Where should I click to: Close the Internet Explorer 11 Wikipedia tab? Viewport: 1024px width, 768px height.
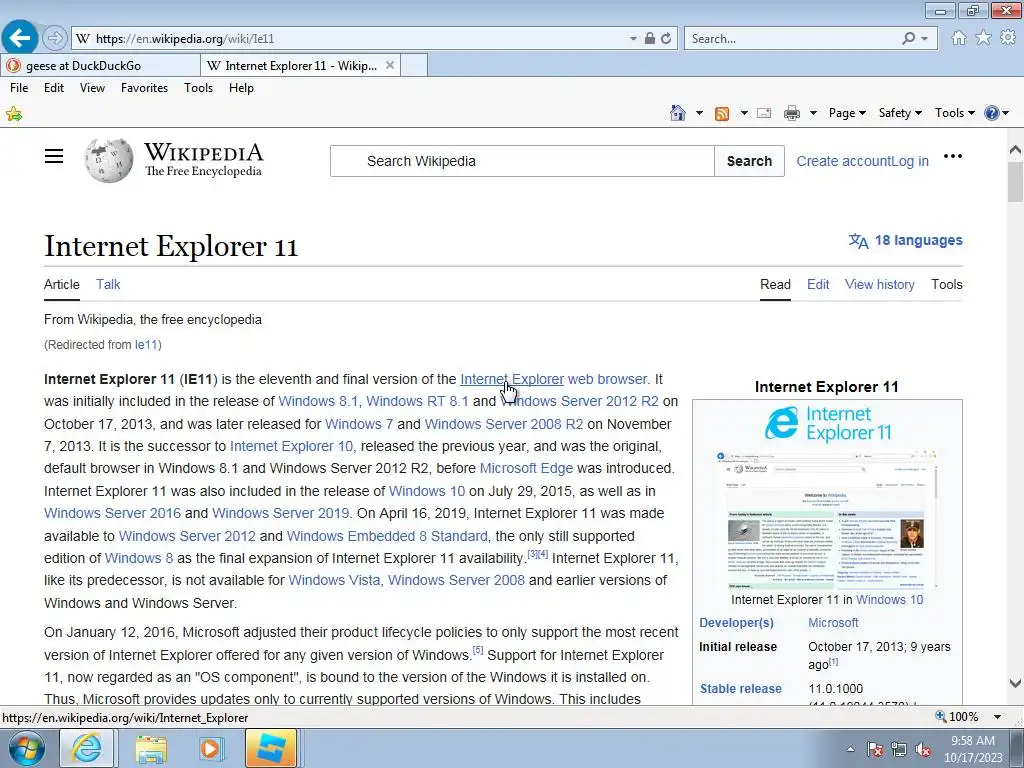point(390,65)
